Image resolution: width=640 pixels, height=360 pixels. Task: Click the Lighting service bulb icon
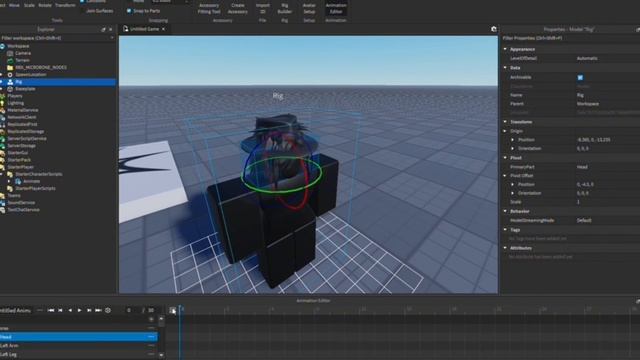tap(3, 103)
